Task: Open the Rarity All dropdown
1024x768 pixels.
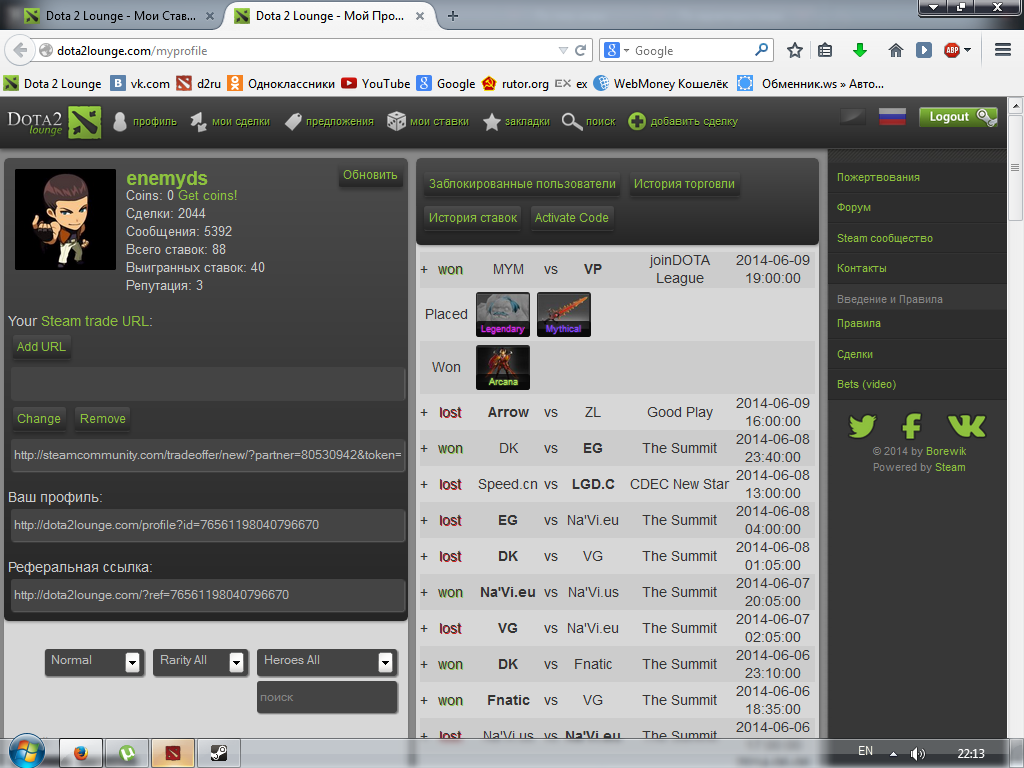Action: pyautogui.click(x=200, y=662)
